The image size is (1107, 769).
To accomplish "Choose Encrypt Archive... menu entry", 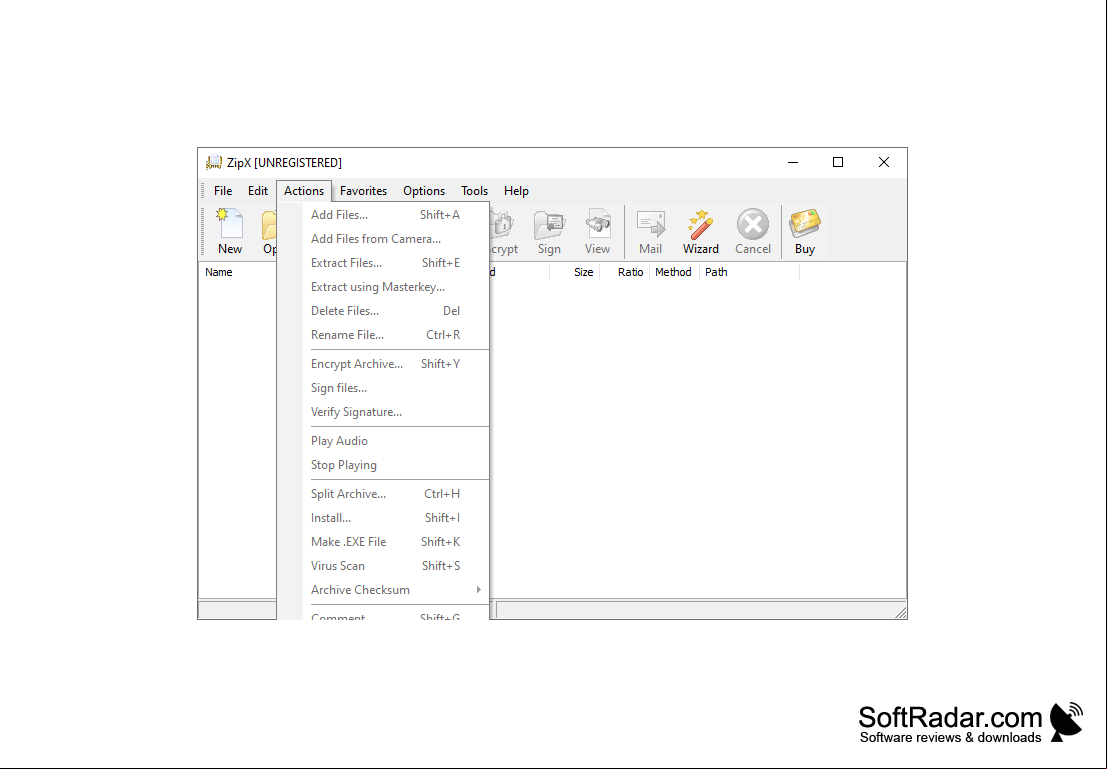I will [383, 364].
